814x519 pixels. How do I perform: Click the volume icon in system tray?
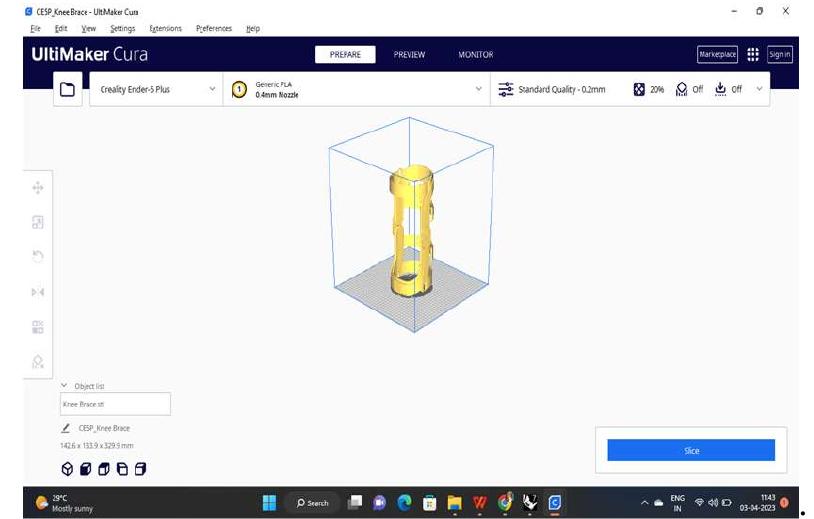(x=713, y=502)
